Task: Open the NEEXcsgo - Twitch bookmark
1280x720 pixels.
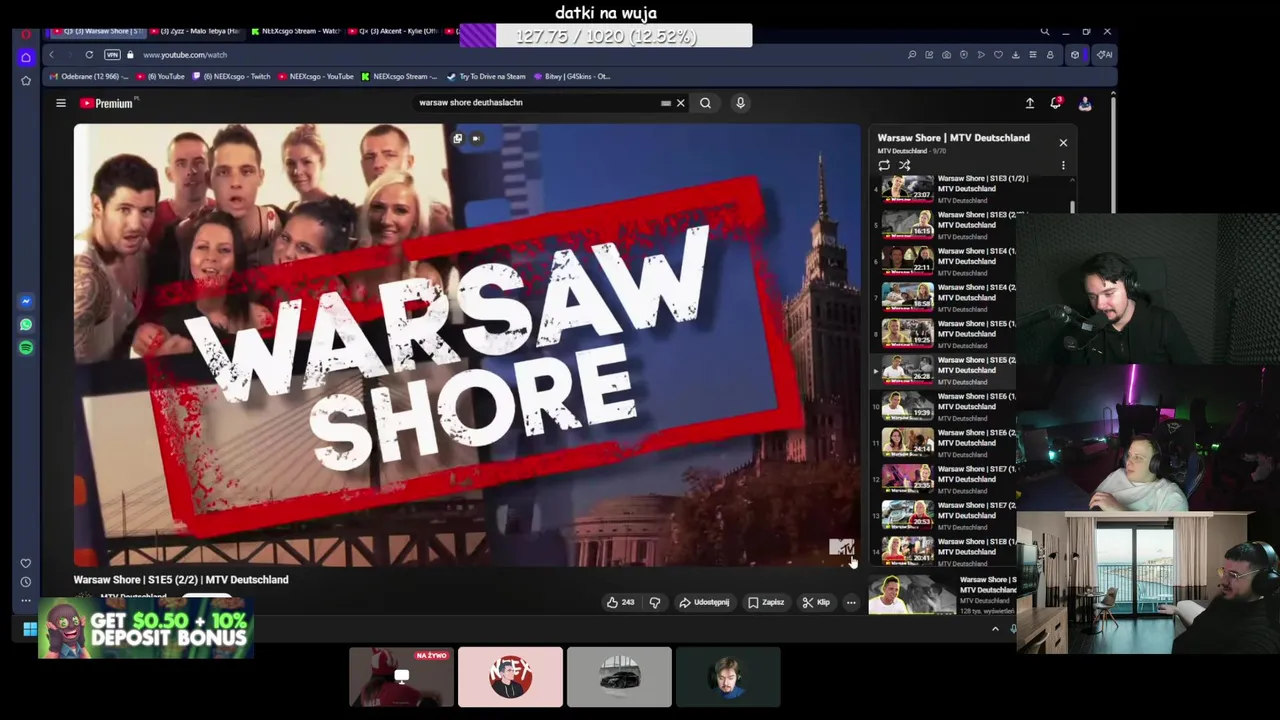Action: (231, 76)
